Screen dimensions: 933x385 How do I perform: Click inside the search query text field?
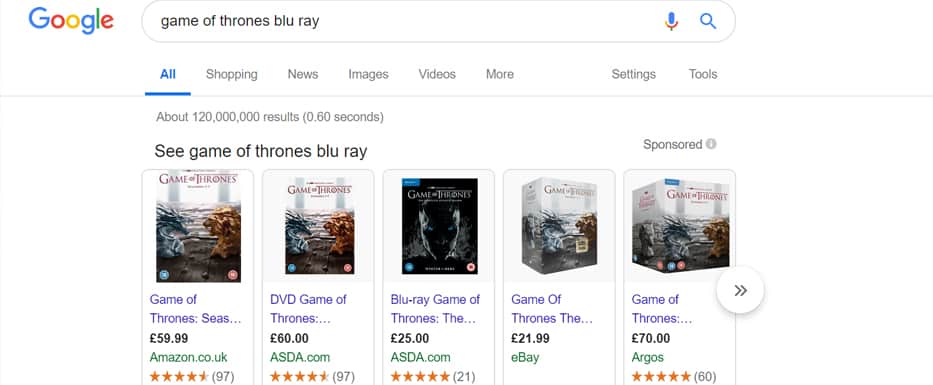pos(405,21)
